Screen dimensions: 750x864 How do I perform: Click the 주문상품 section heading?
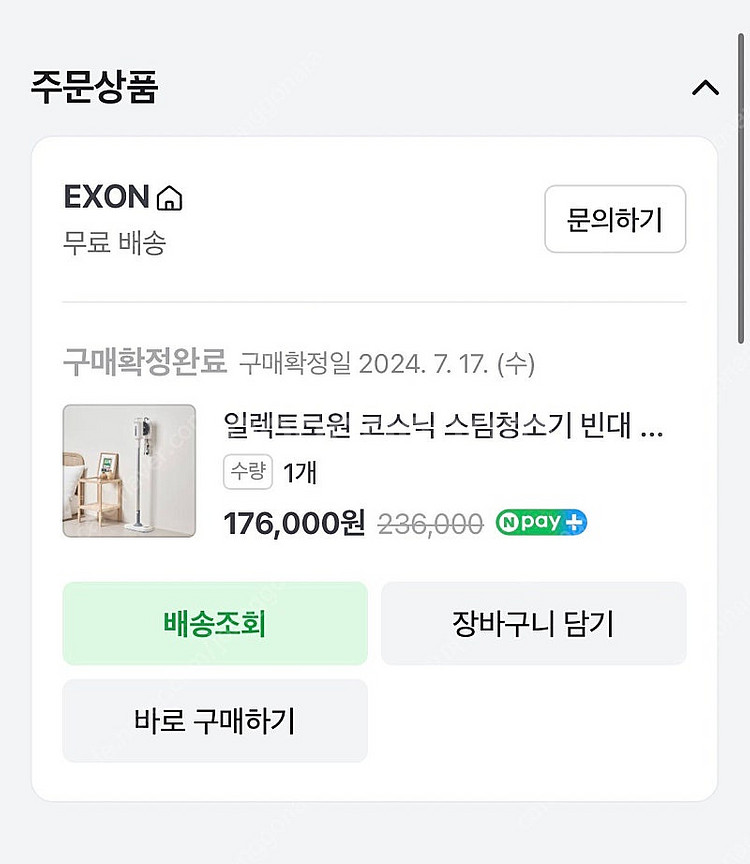point(94,87)
